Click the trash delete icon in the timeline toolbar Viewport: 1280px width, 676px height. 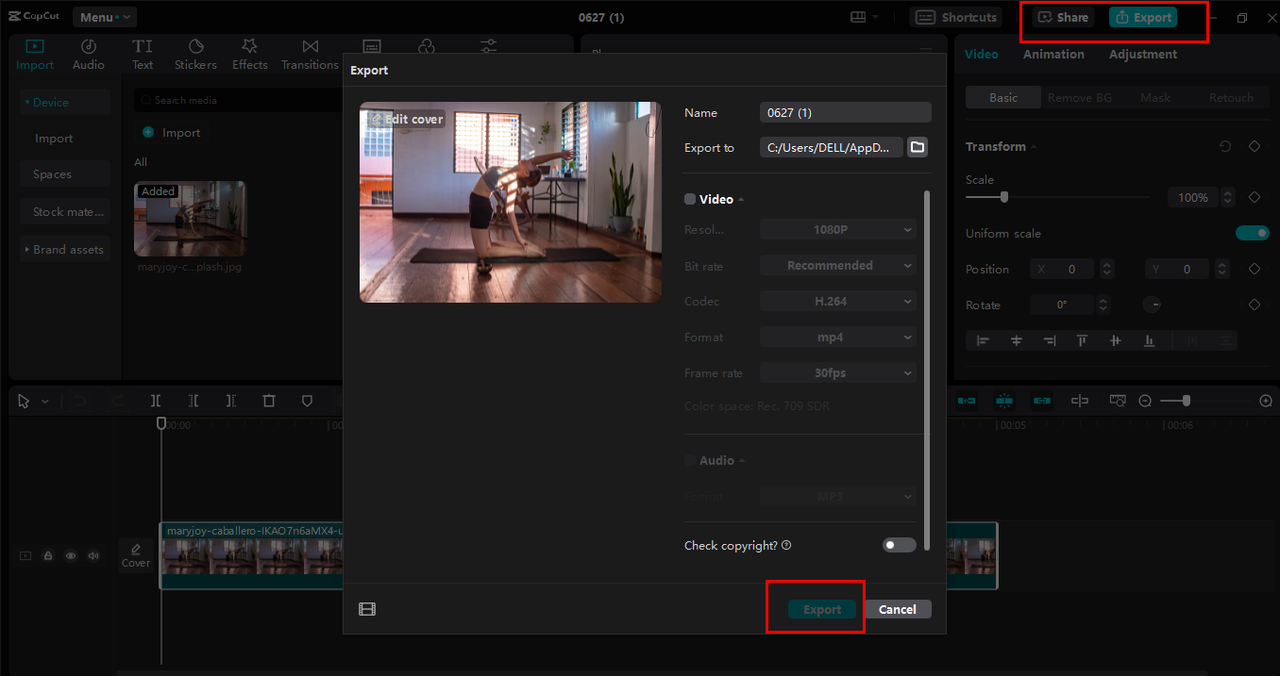269,400
